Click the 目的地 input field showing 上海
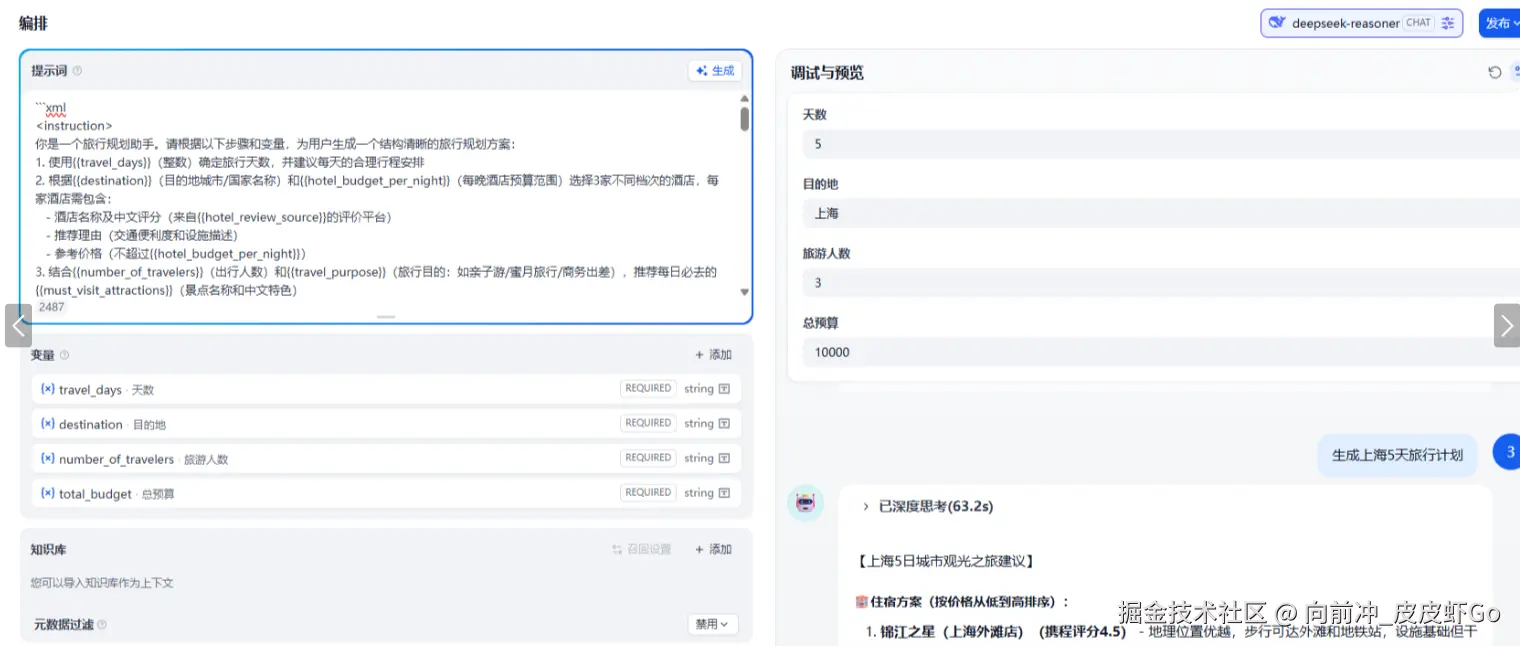Image resolution: width=1520 pixels, height=646 pixels. pos(1161,213)
